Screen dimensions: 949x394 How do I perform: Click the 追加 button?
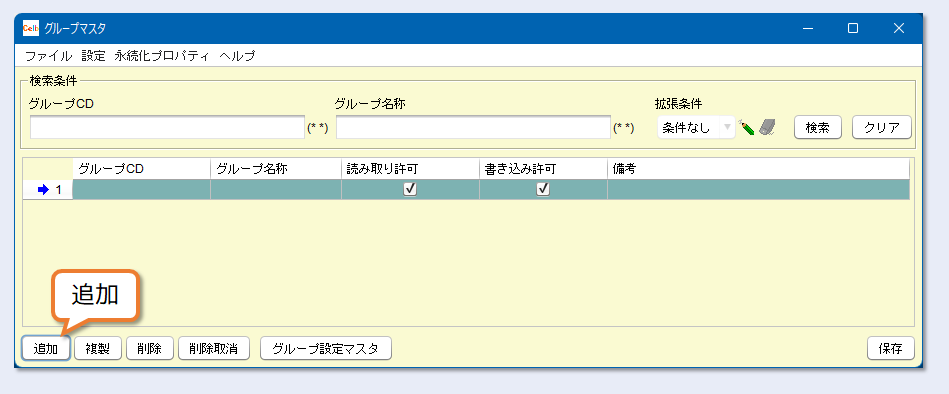(46, 349)
